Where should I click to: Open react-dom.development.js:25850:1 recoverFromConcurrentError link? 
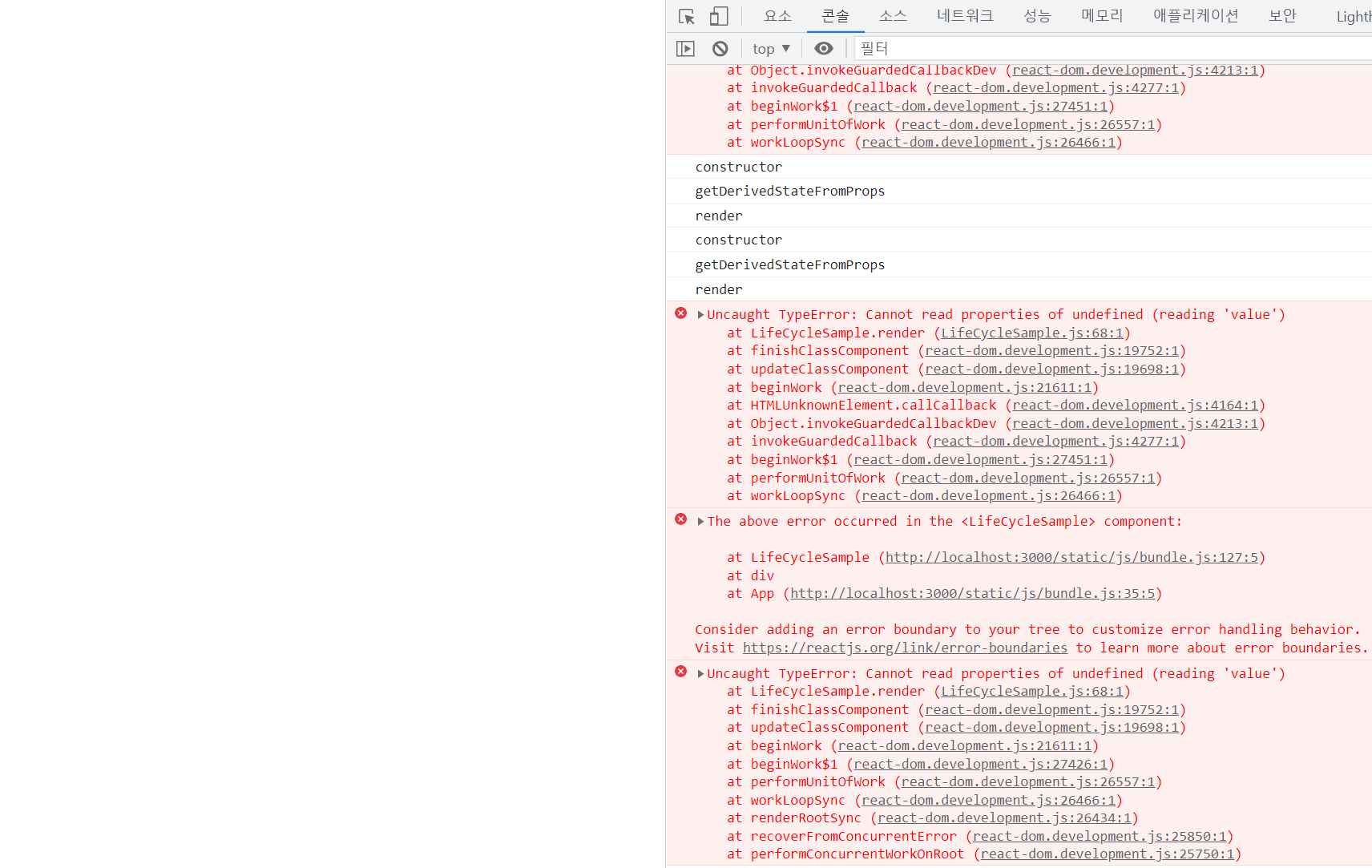pyautogui.click(x=1100, y=836)
